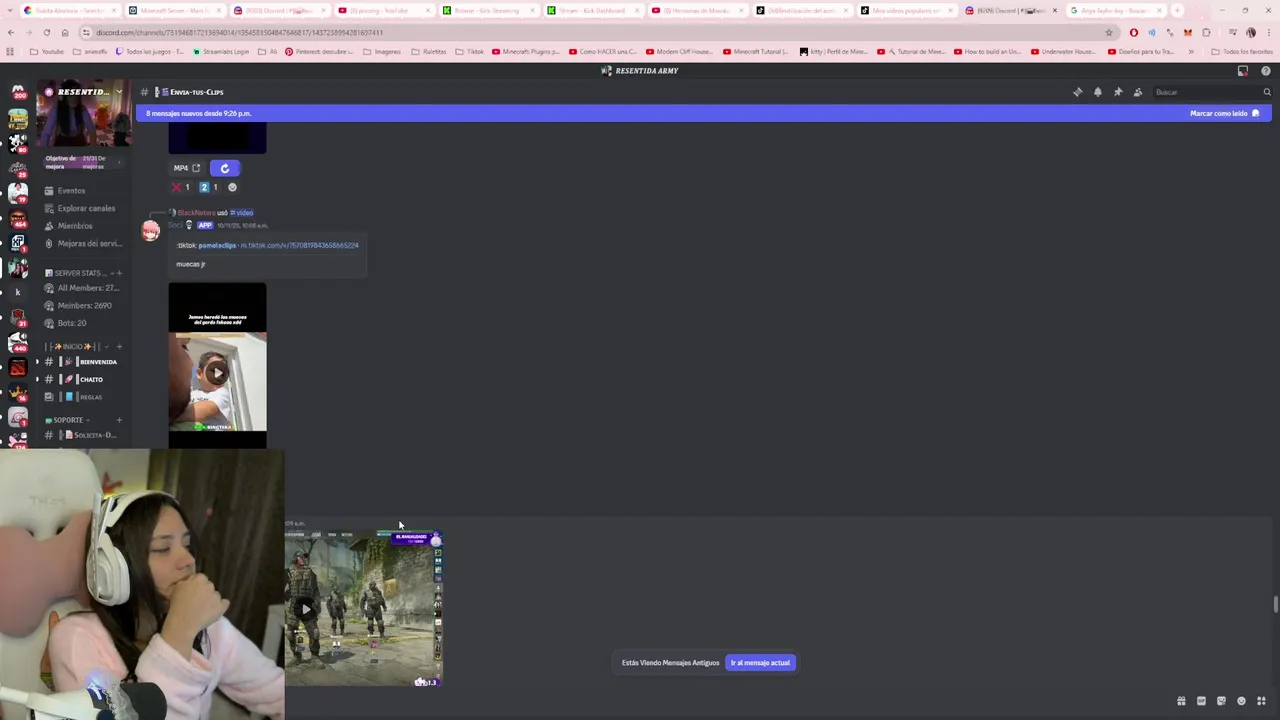Open the k letter server icon
Viewport: 1280px width, 720px height.
tap(17, 292)
